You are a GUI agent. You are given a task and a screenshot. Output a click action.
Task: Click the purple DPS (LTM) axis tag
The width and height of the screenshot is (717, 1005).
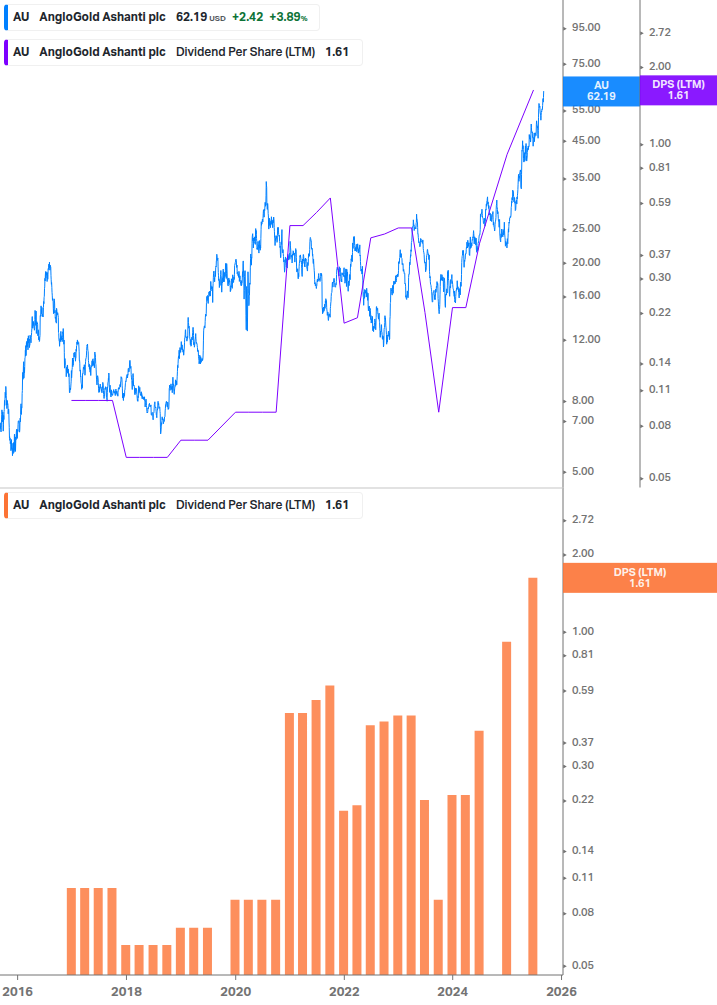coord(678,90)
